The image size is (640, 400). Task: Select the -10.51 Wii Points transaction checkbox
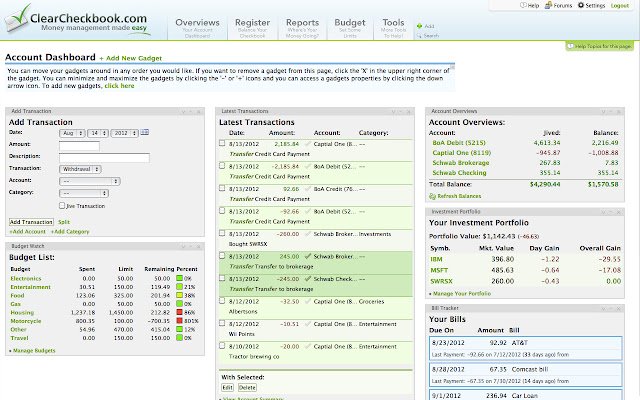(222, 323)
